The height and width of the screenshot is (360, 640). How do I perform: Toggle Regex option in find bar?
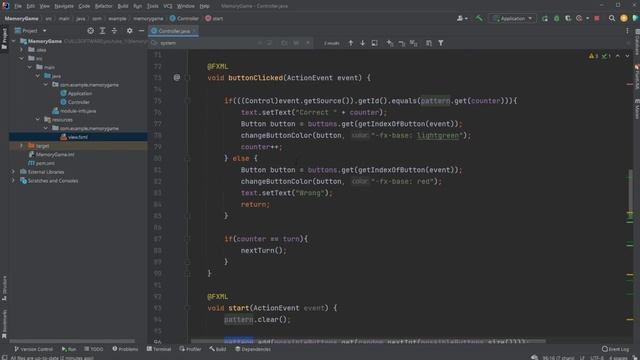point(308,43)
